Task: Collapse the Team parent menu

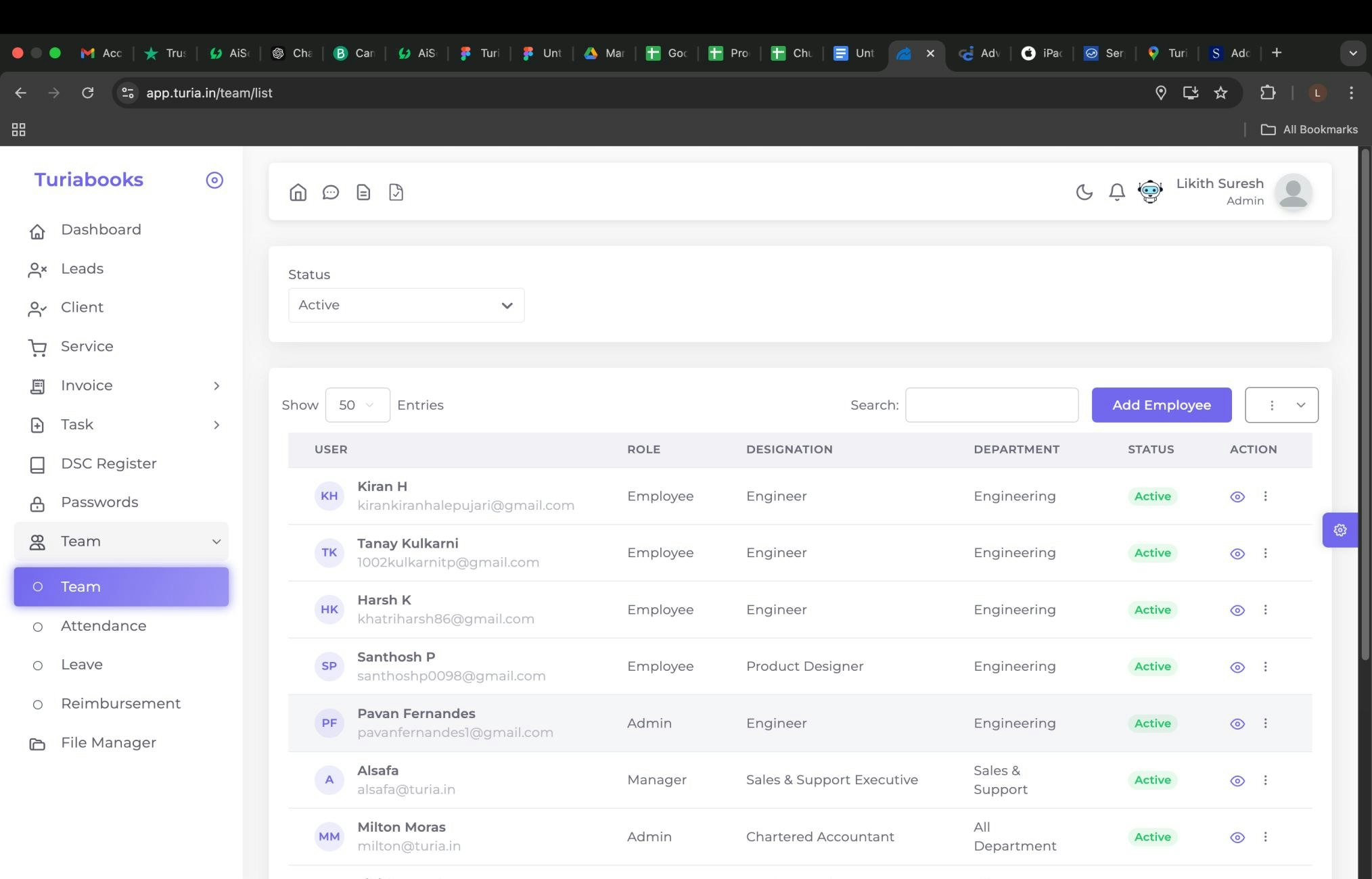Action: [121, 542]
